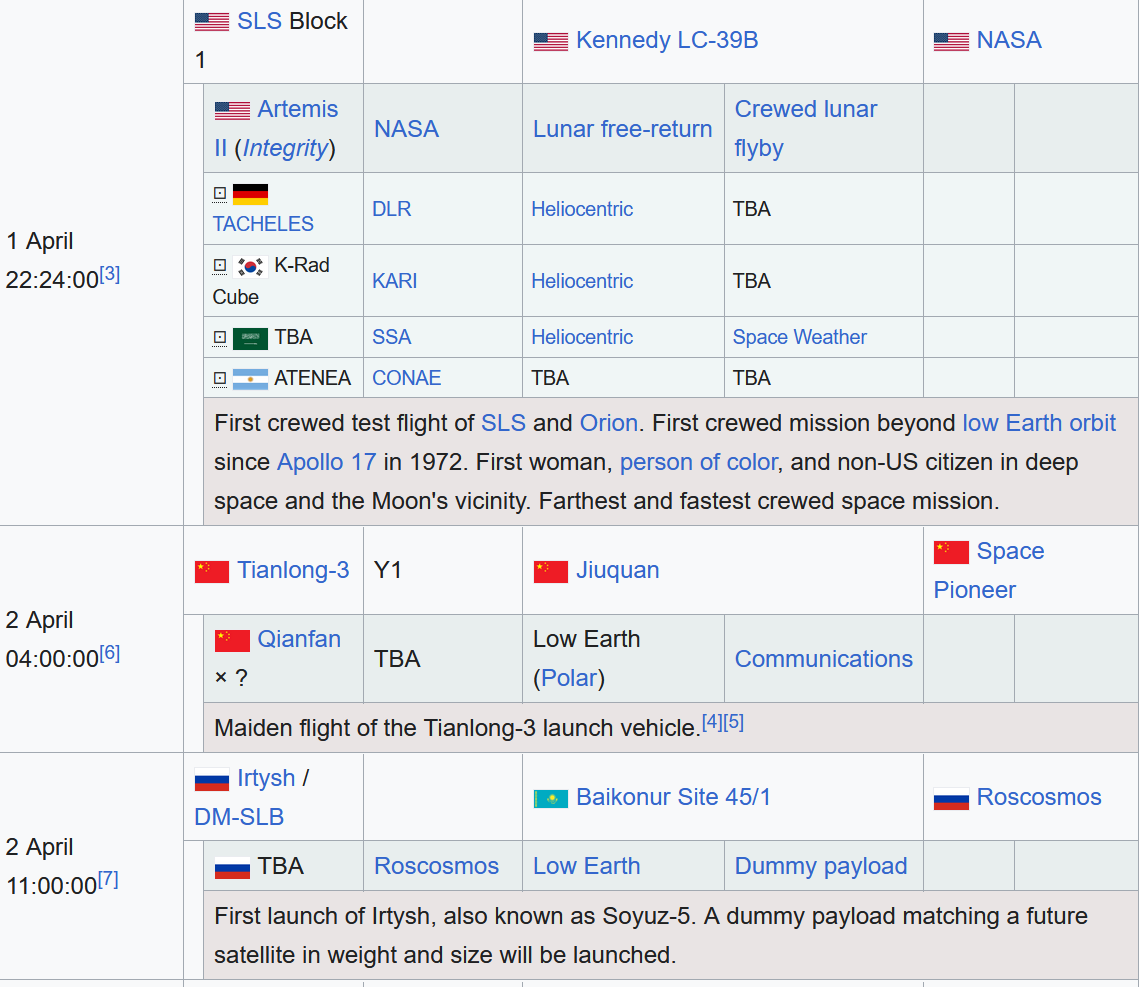Open the person of color link
Screen dimensions: 1139x987
pos(698,463)
